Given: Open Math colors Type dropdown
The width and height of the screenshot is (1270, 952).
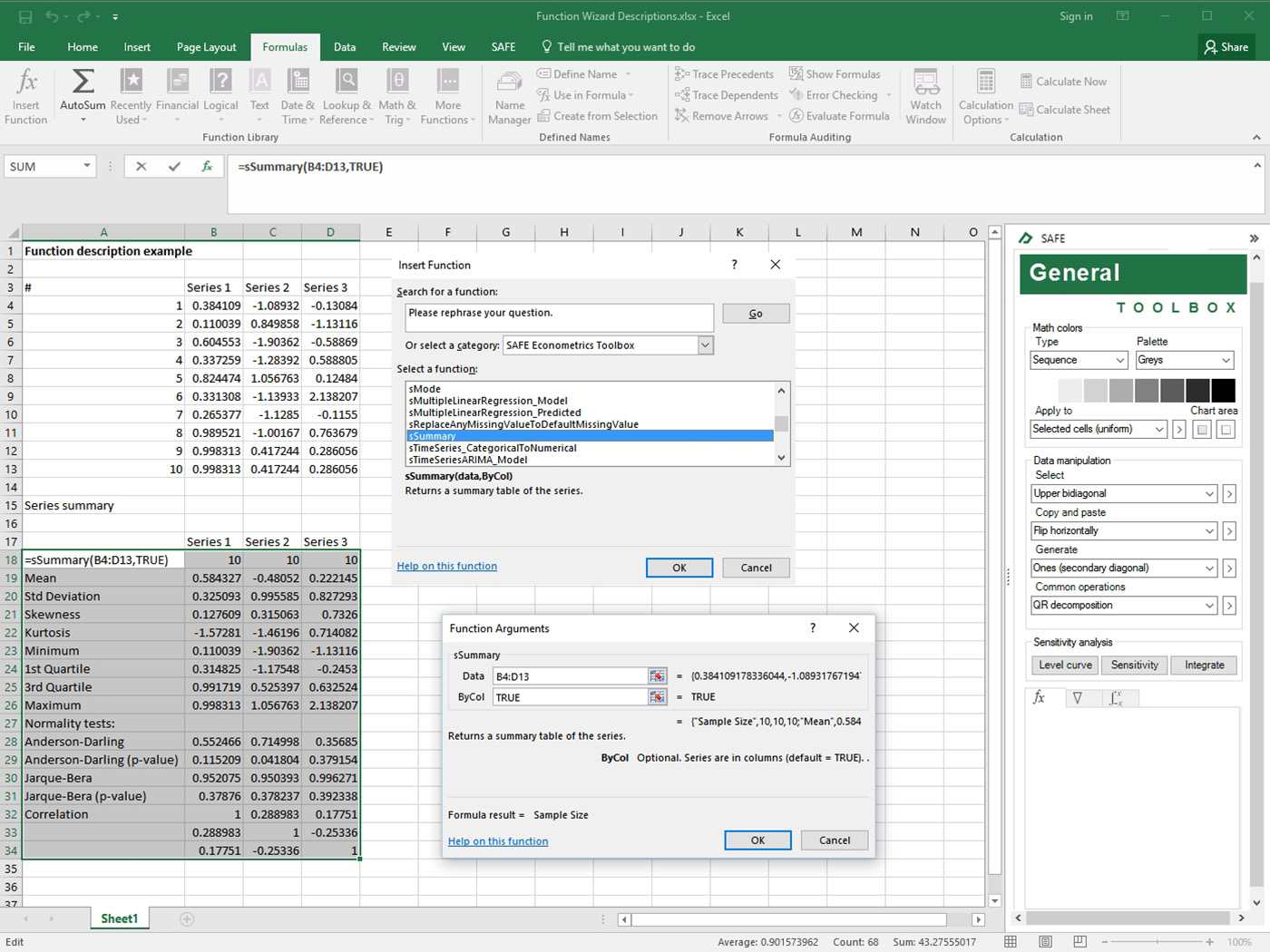Looking at the screenshot, I should pyautogui.click(x=1119, y=360).
